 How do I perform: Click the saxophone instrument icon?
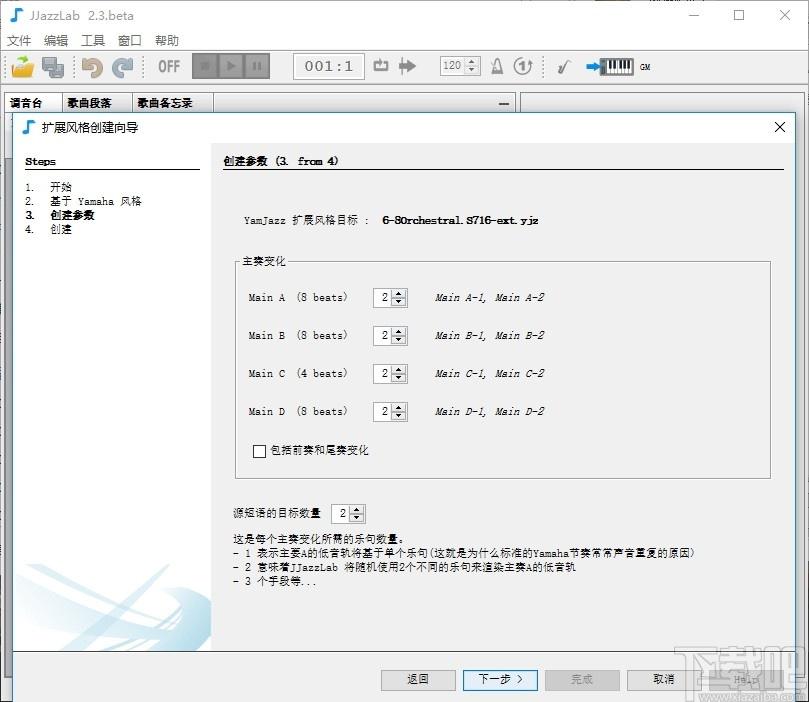[x=564, y=67]
